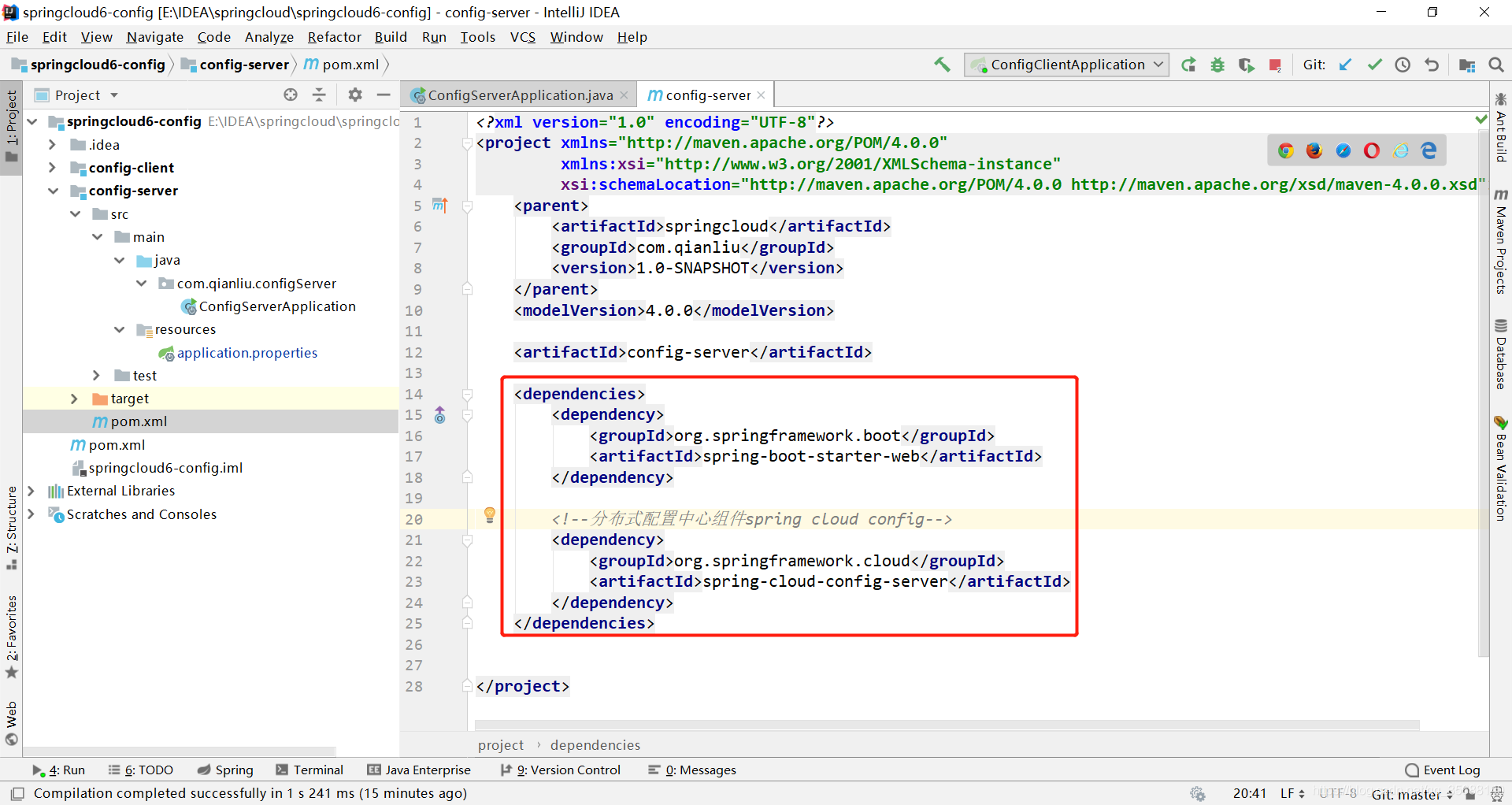
Task: Open the VCS menu
Action: (522, 37)
